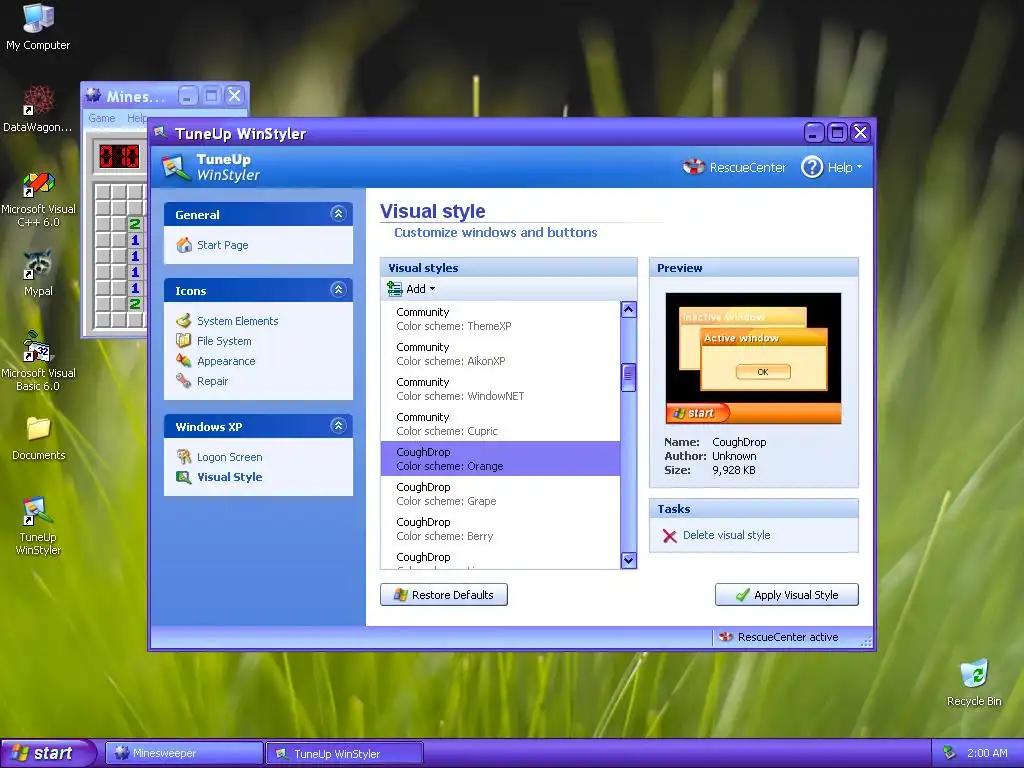The height and width of the screenshot is (768, 1024).
Task: Select Community AikonXP color scheme
Action: coord(500,354)
